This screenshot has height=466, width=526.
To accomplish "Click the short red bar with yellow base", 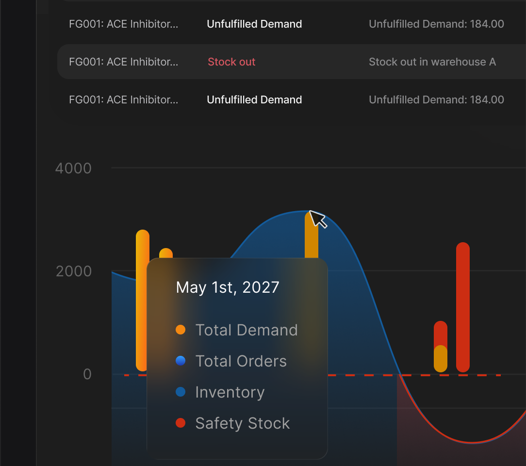I will click(x=440, y=347).
